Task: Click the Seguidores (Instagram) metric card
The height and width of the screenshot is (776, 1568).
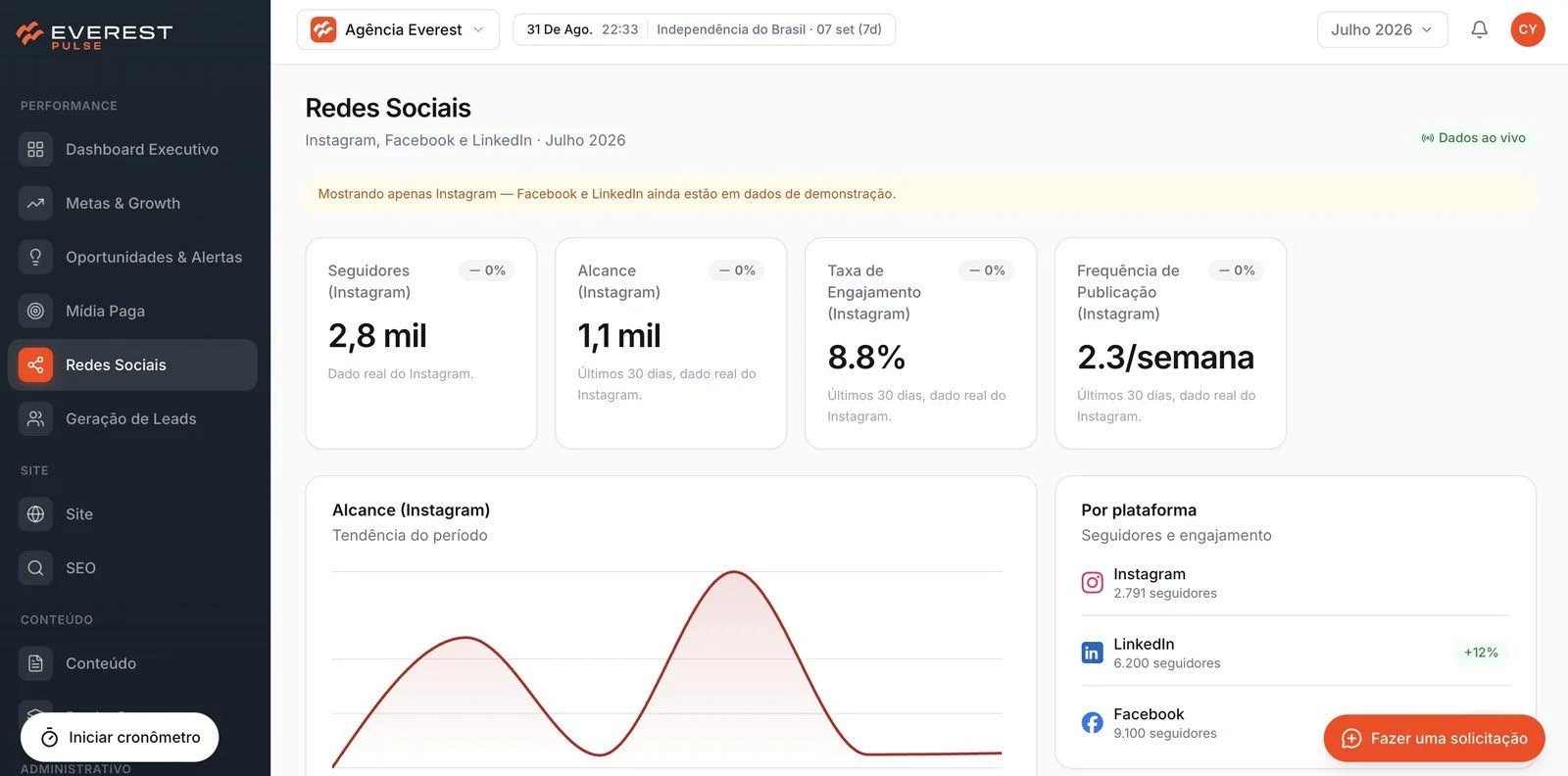Action: pyautogui.click(x=421, y=343)
